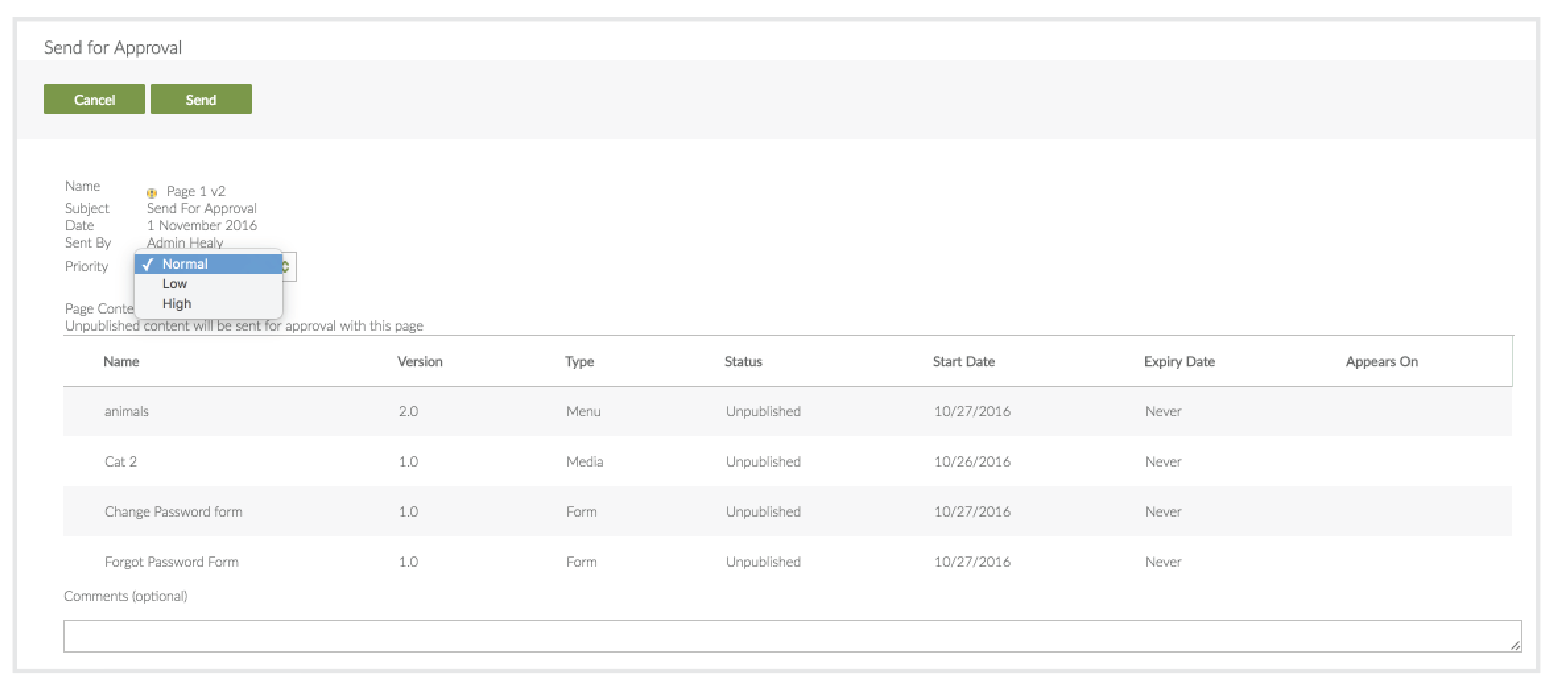Image resolution: width=1552 pixels, height=690 pixels.
Task: Click the Expiry Date column header
Action: tap(1179, 362)
